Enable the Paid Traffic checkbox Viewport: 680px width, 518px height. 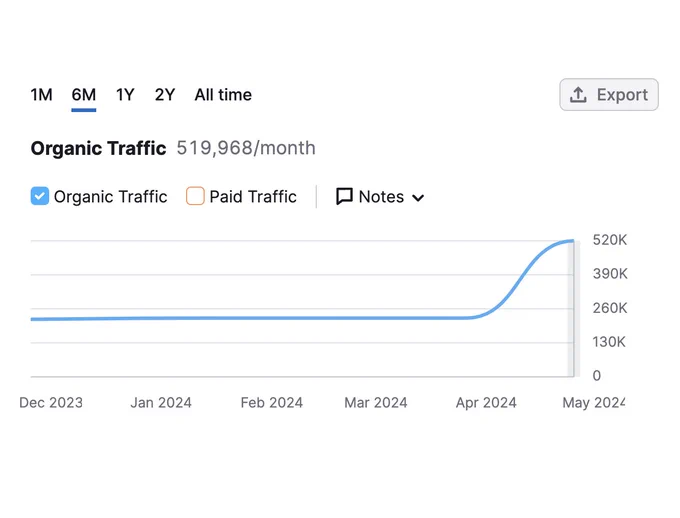195,196
